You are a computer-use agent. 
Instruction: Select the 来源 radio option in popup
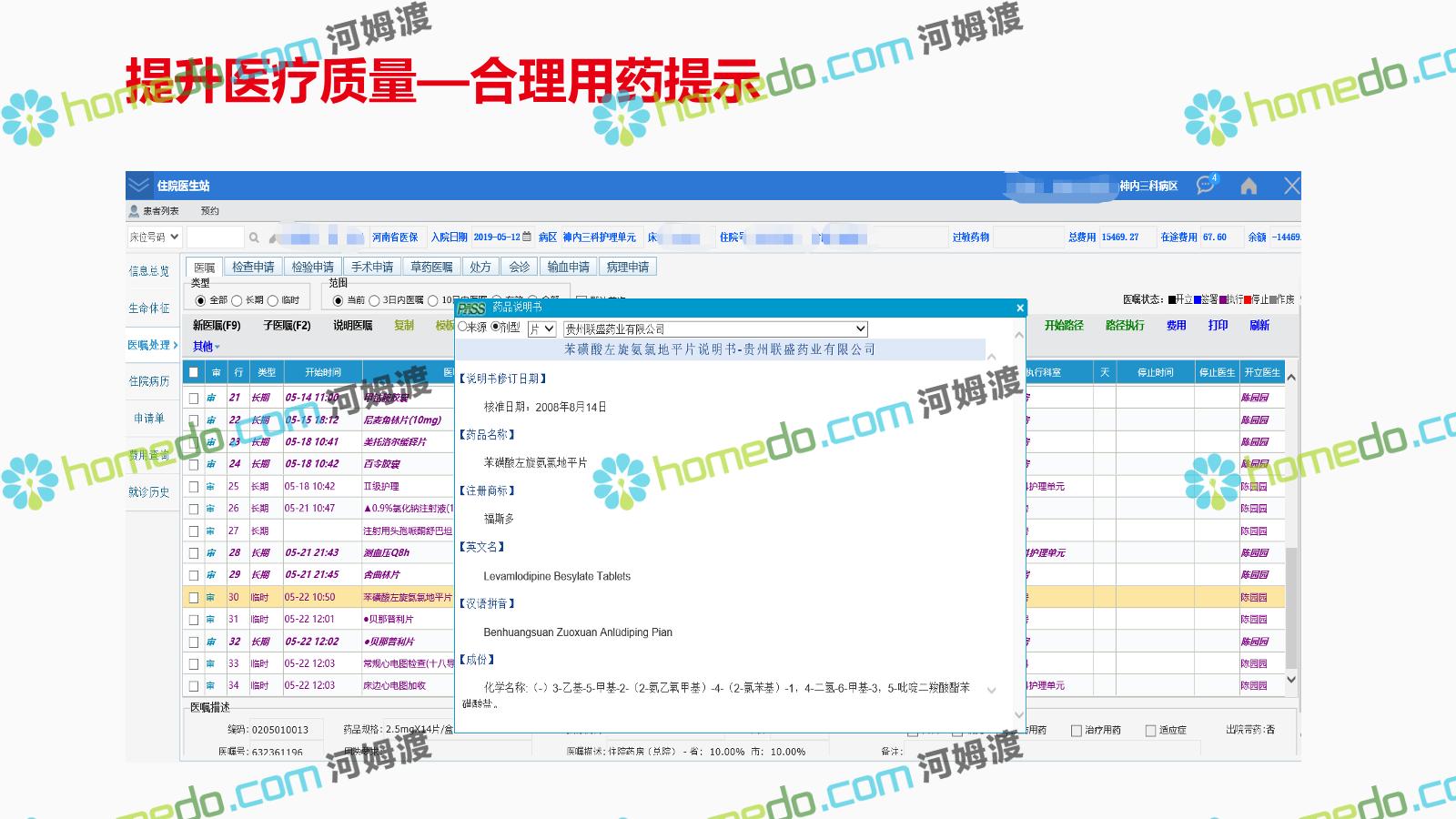coord(462,327)
